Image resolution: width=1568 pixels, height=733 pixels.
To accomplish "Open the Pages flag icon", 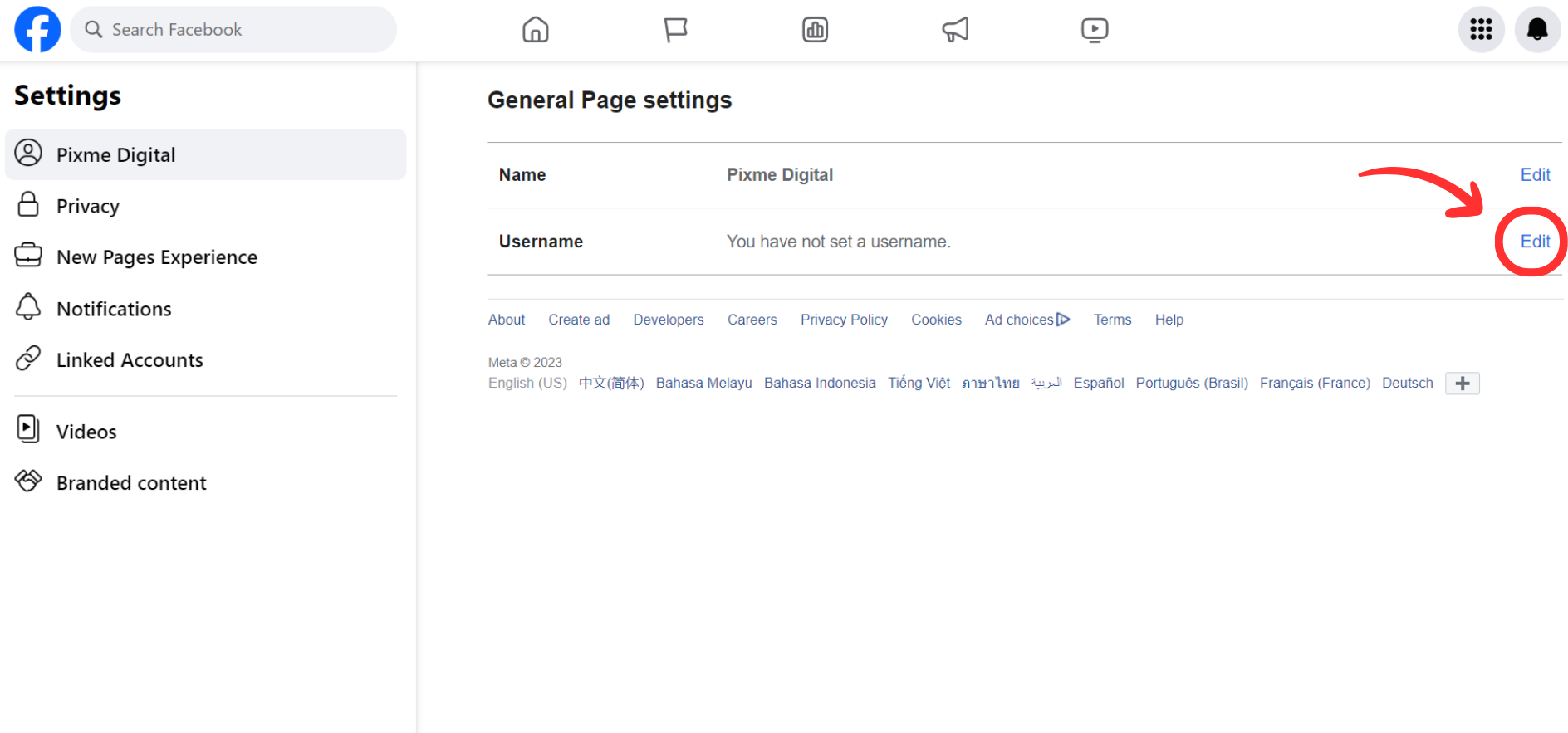I will [675, 30].
